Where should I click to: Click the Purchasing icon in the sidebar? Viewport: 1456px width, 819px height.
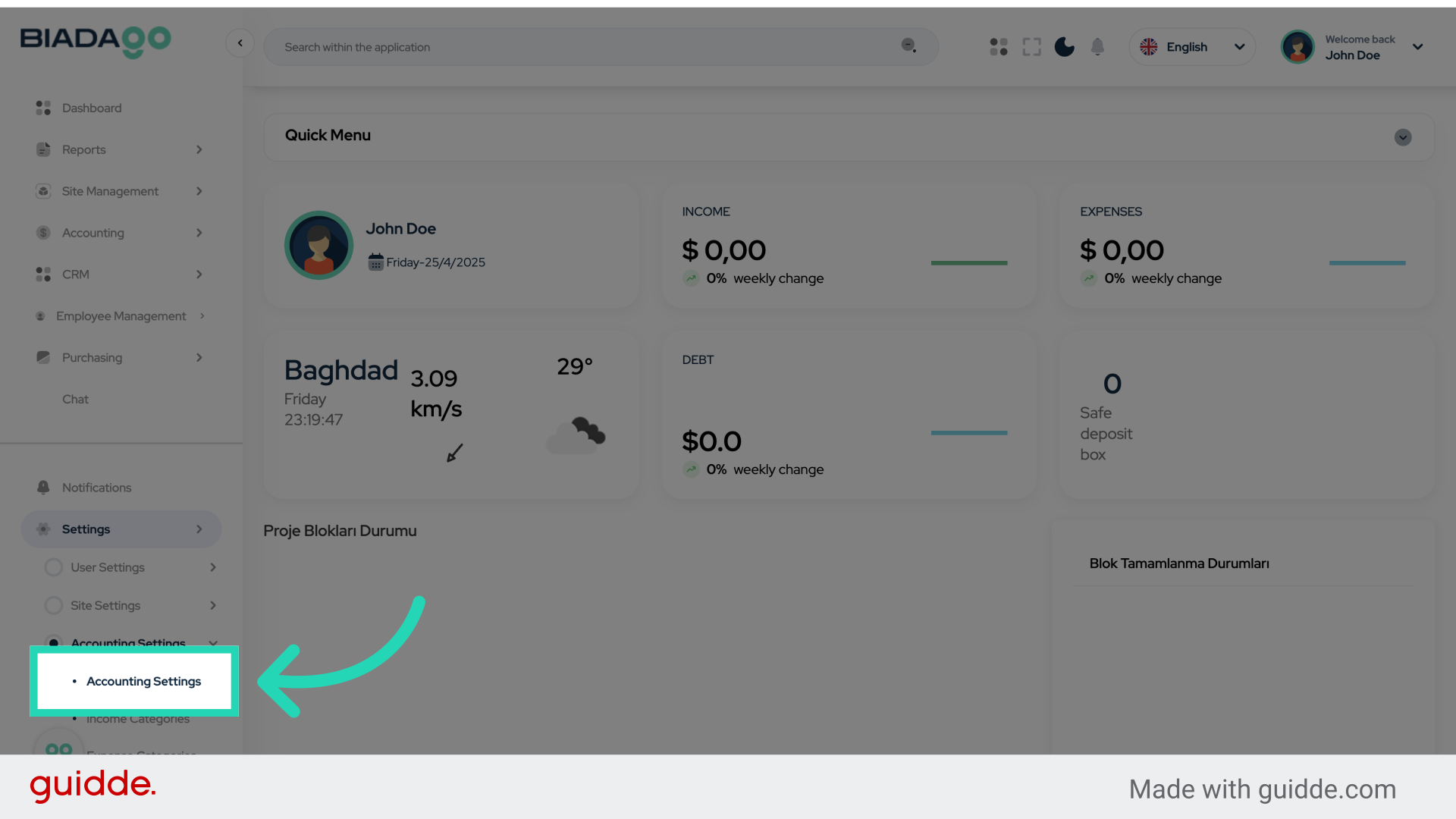43,357
